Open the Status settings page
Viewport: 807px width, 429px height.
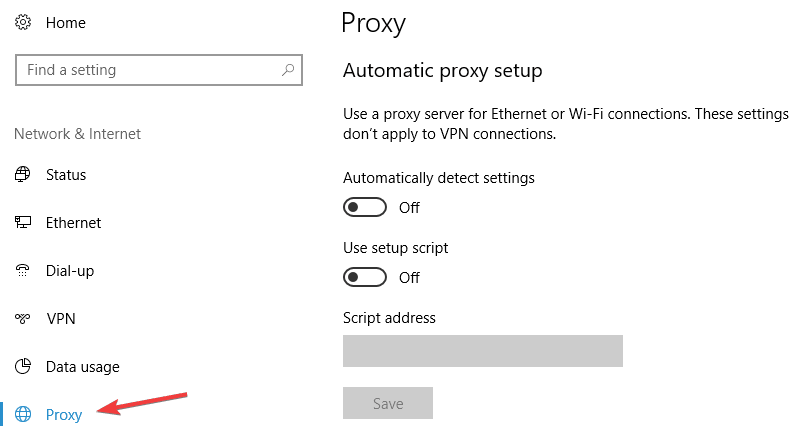pyautogui.click(x=66, y=175)
